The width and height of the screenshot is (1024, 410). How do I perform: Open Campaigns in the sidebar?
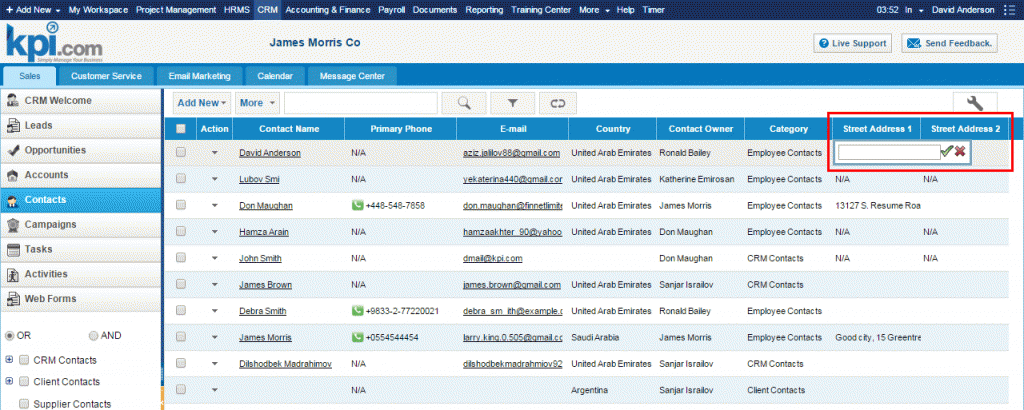(81, 225)
